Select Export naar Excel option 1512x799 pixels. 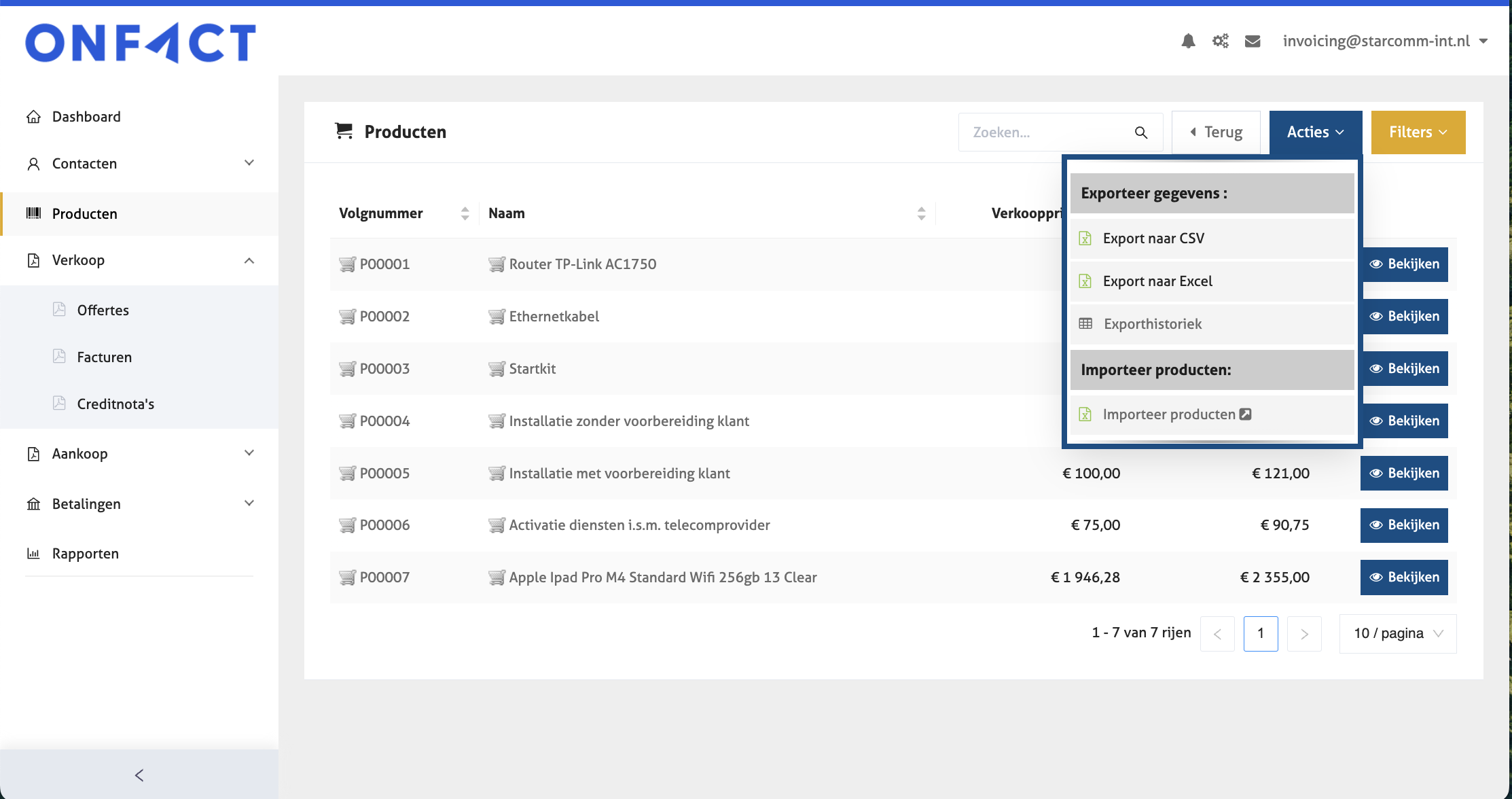(1157, 281)
